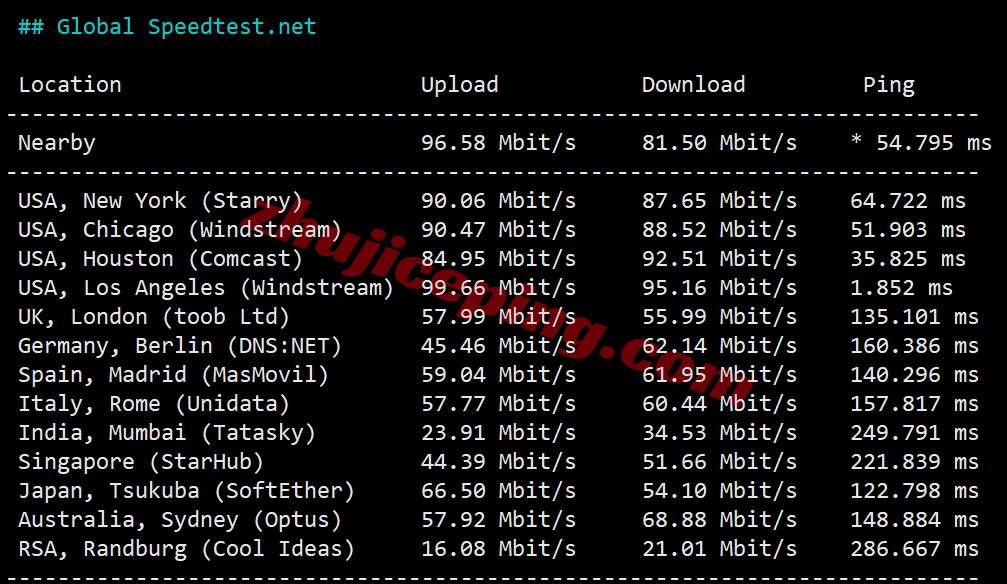
Task: Click the Location column header
Action: (x=70, y=85)
